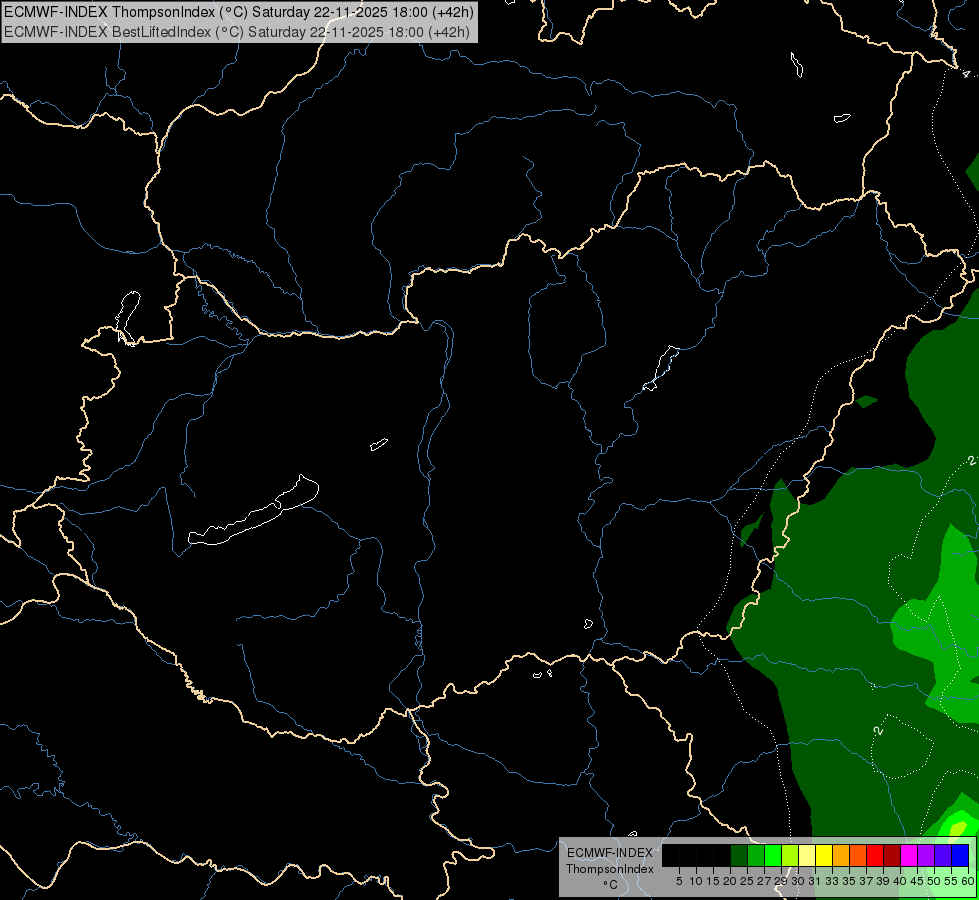
Task: Click the legend tick value 40
Action: [x=900, y=881]
